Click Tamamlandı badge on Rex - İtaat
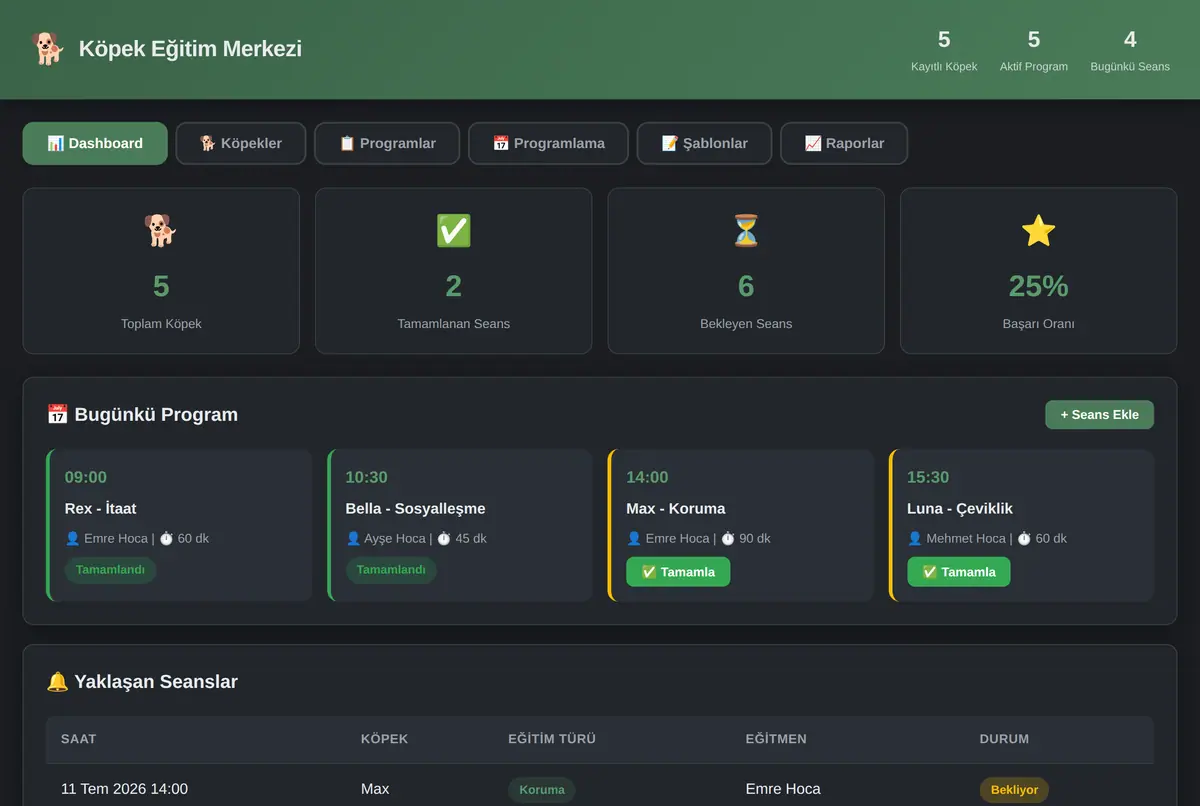 110,570
